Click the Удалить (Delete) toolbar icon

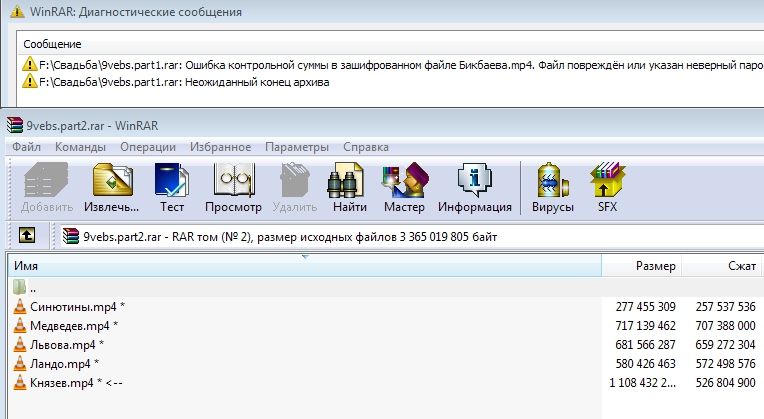click(x=295, y=180)
